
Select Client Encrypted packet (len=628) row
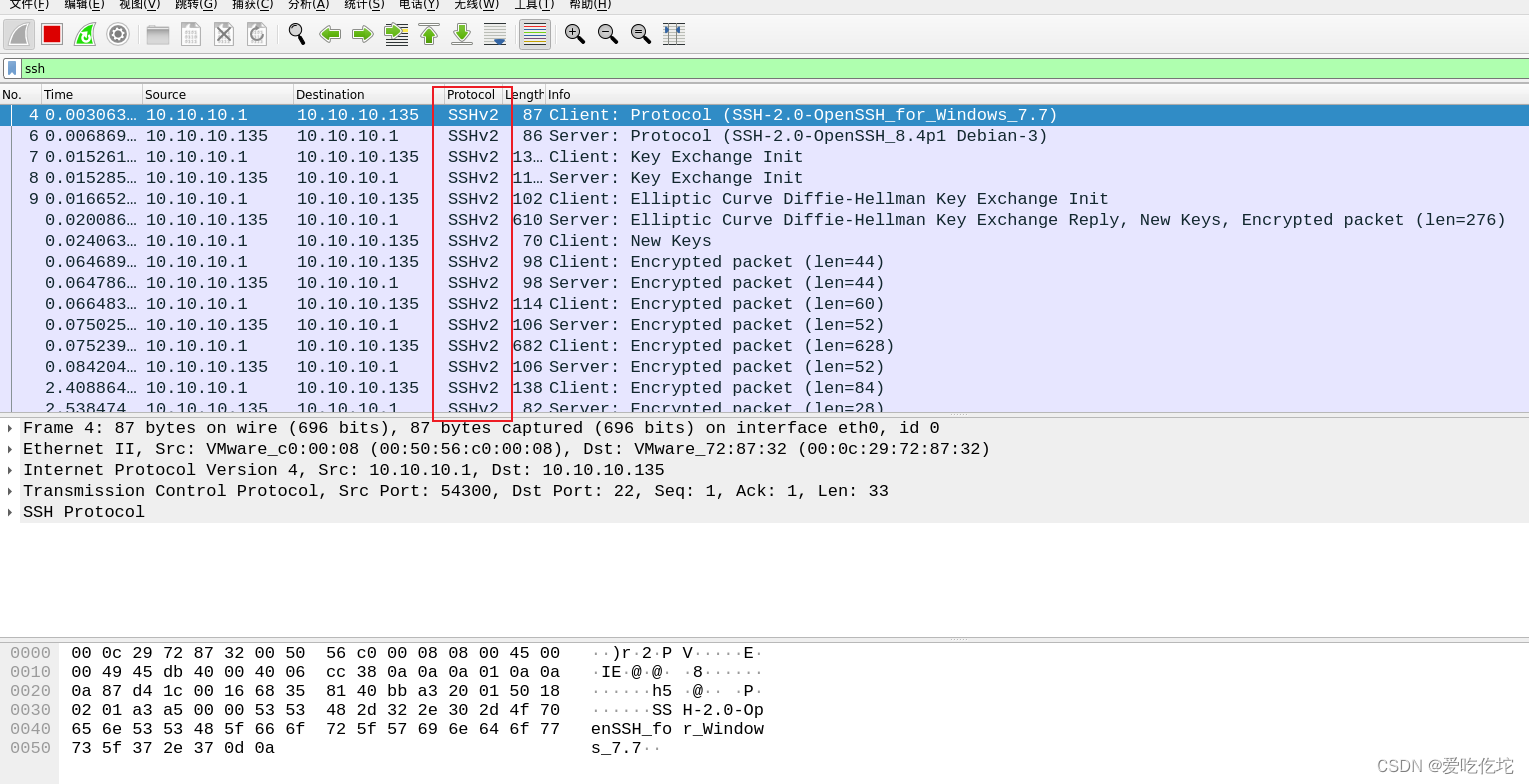click(x=764, y=346)
